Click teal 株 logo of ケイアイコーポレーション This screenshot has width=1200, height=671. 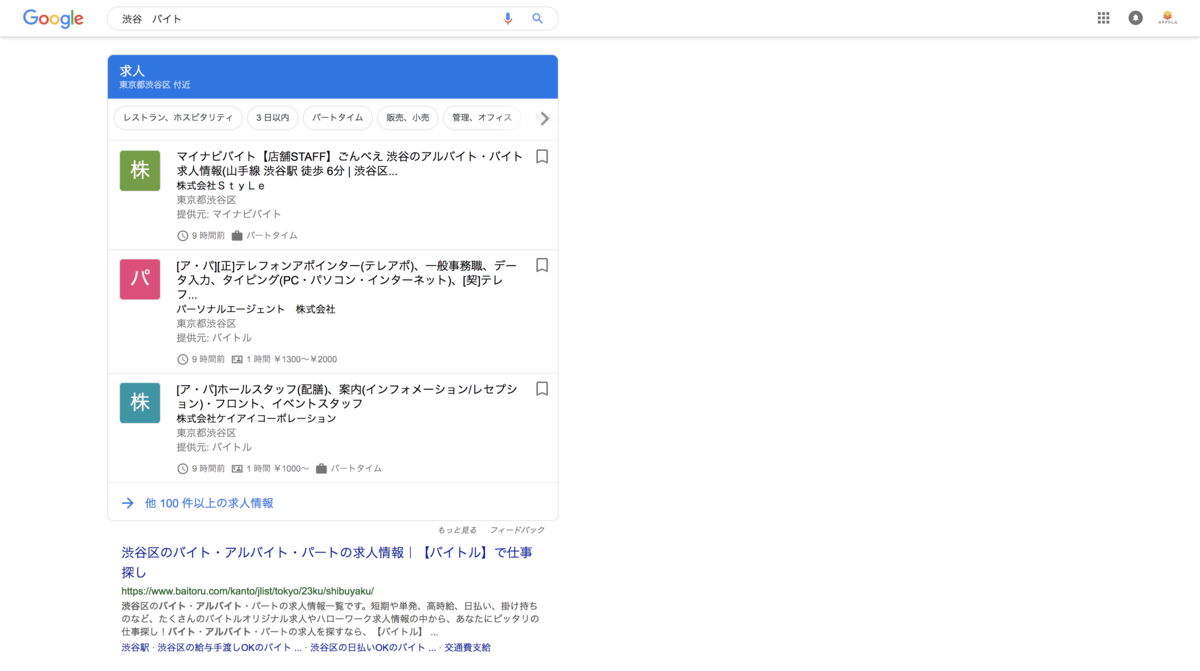coord(140,403)
